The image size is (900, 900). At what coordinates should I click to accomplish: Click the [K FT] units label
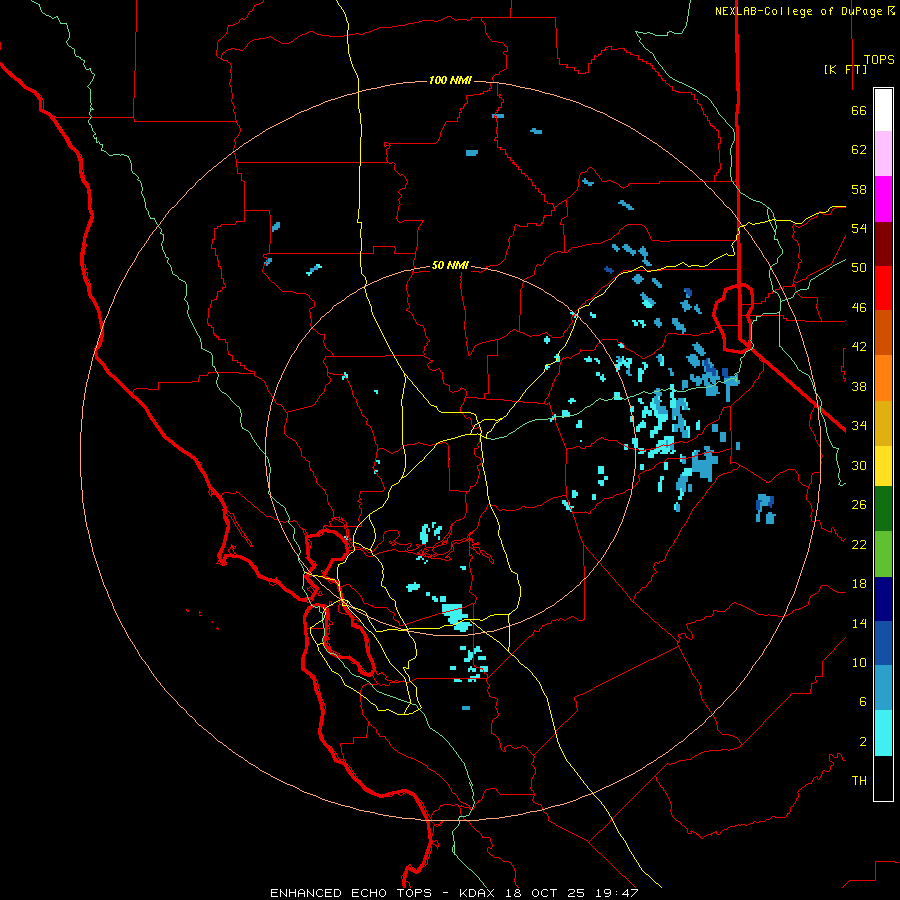[845, 69]
